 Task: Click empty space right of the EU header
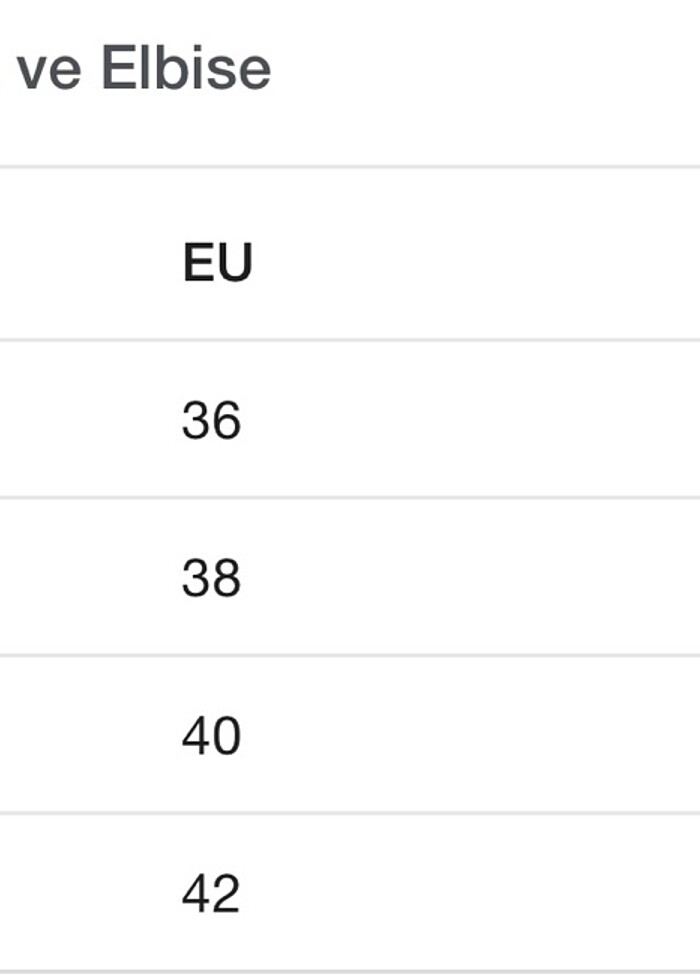[x=500, y=263]
